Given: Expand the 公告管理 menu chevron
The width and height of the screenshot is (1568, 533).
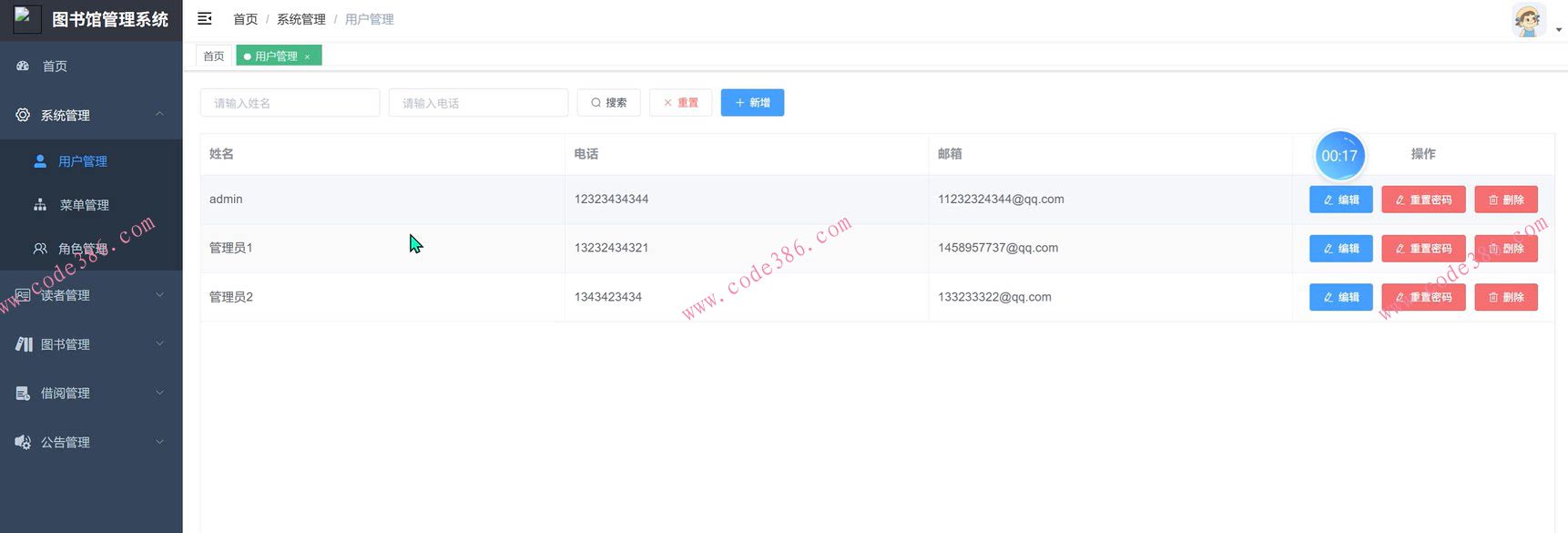Looking at the screenshot, I should tap(159, 442).
